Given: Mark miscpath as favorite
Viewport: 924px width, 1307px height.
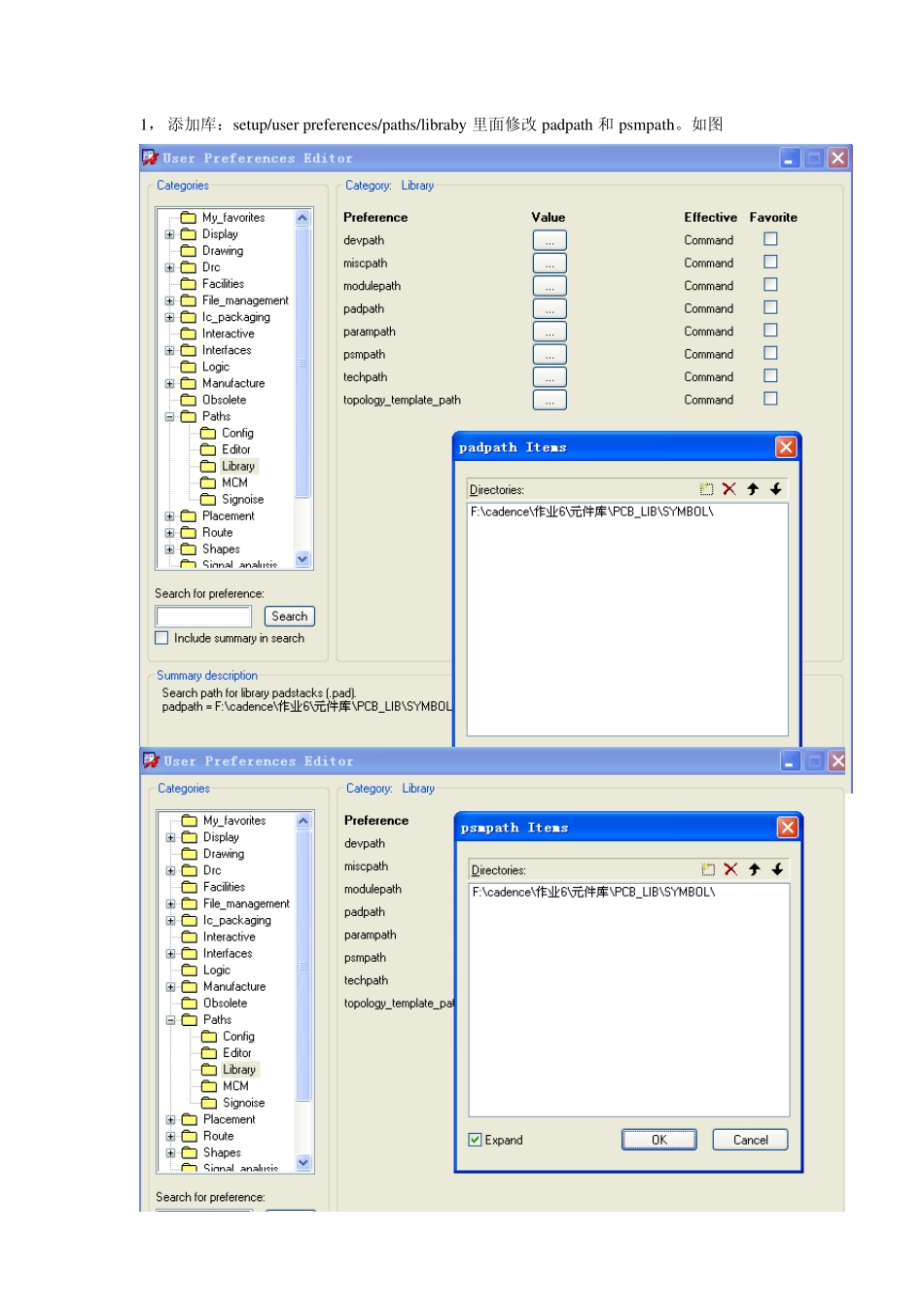Looking at the screenshot, I should click(x=770, y=262).
